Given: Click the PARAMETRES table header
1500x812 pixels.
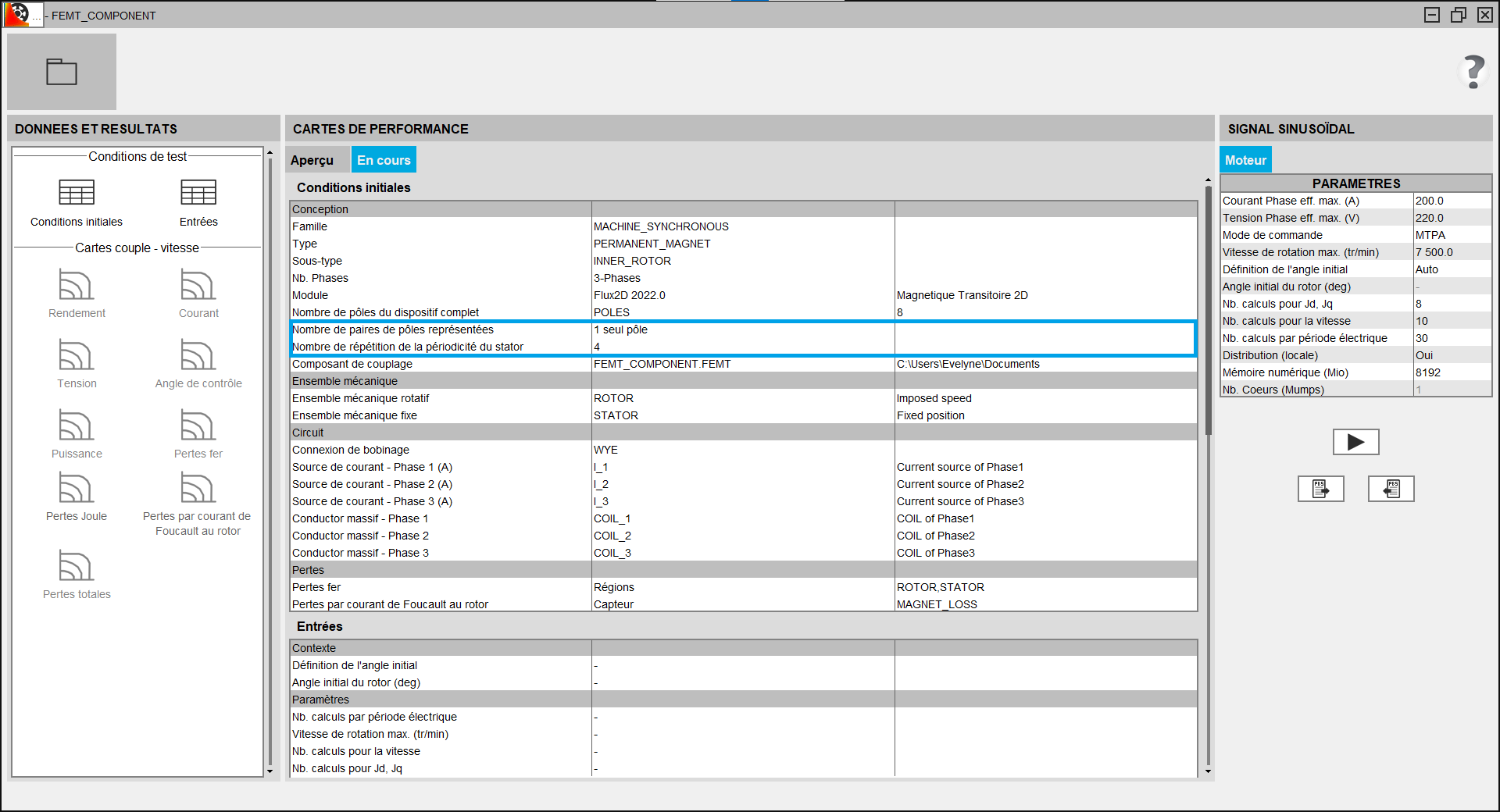Looking at the screenshot, I should [x=1356, y=183].
